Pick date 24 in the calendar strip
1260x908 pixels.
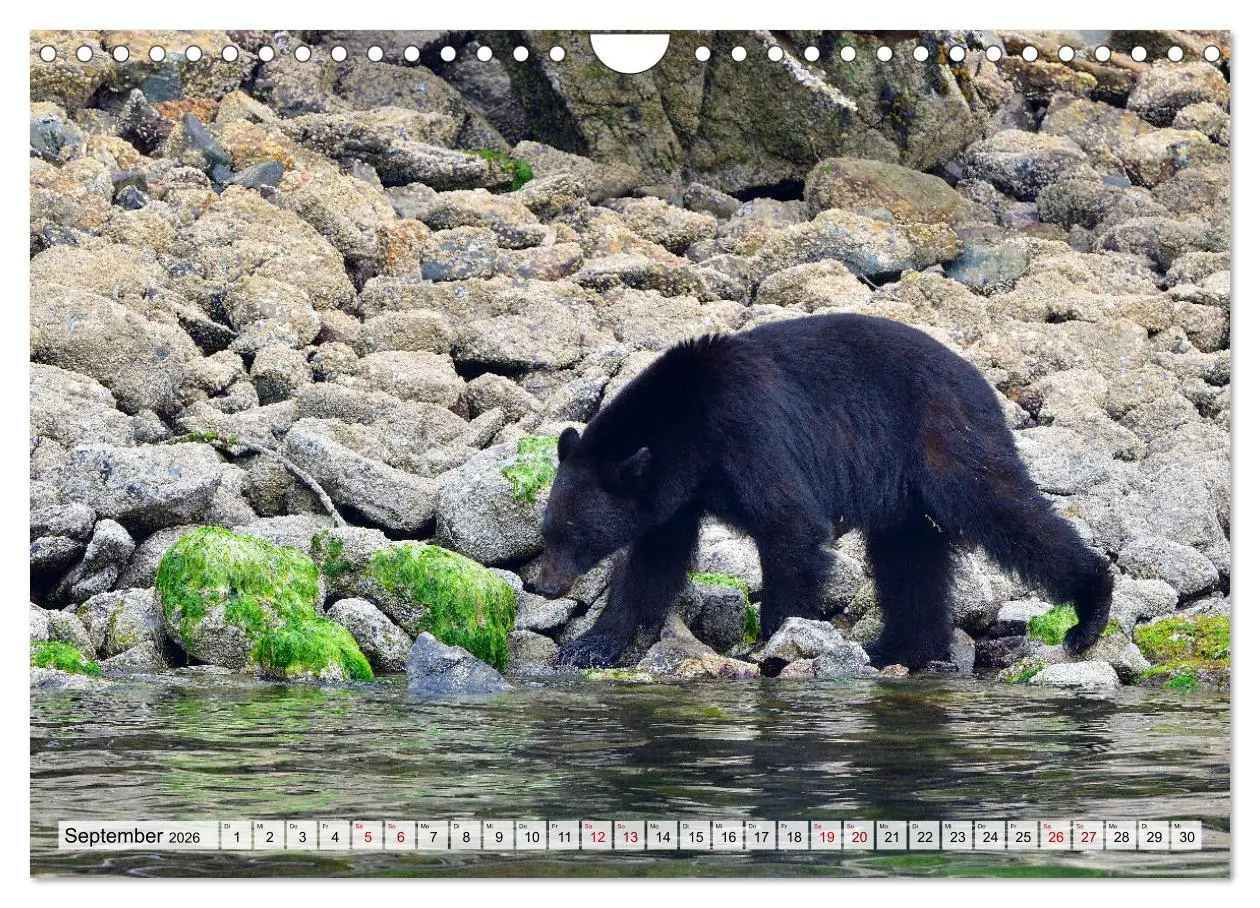[989, 836]
